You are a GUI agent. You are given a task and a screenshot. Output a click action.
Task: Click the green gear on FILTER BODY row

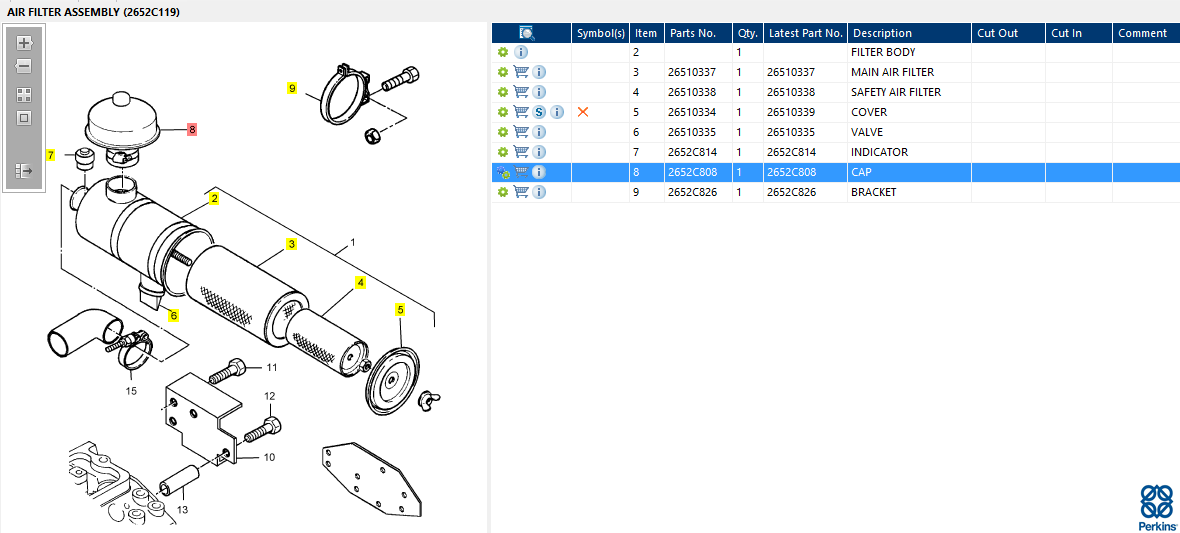(503, 52)
